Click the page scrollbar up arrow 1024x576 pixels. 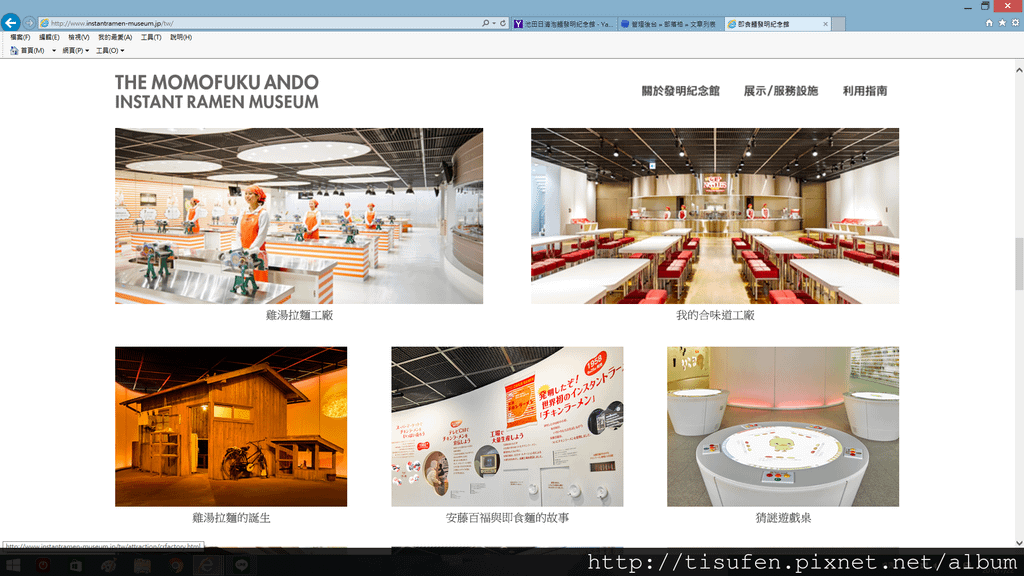pyautogui.click(x=1019, y=69)
